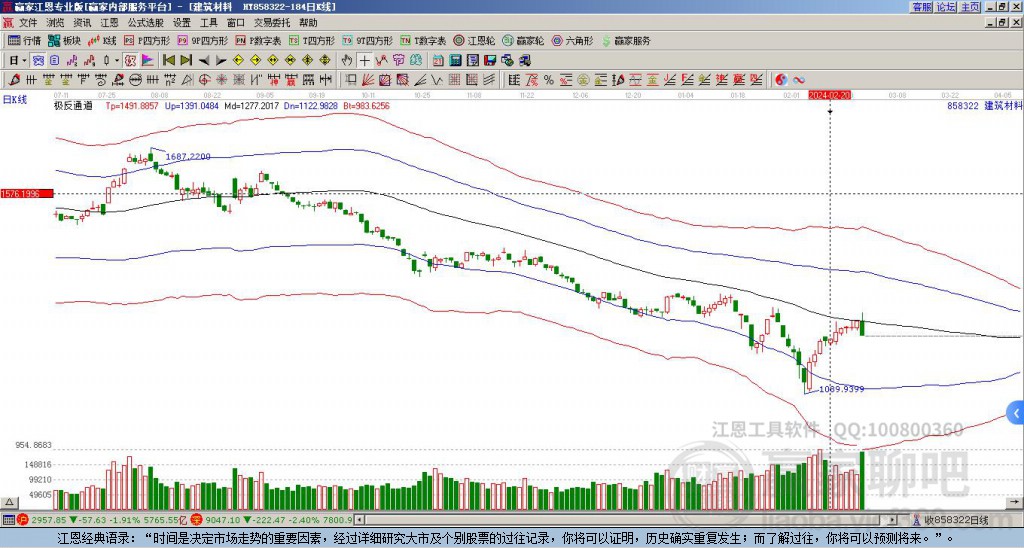Open the 六角形 hexagon tool
The height and width of the screenshot is (548, 1024).
(572, 40)
